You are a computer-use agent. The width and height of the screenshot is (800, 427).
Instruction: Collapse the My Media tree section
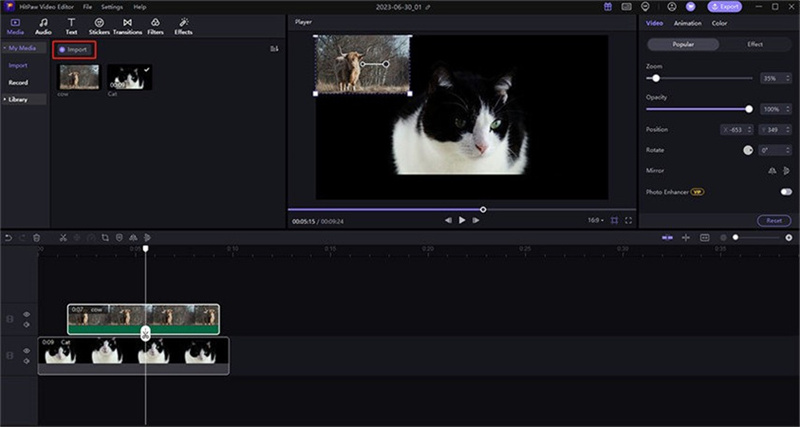click(5, 48)
